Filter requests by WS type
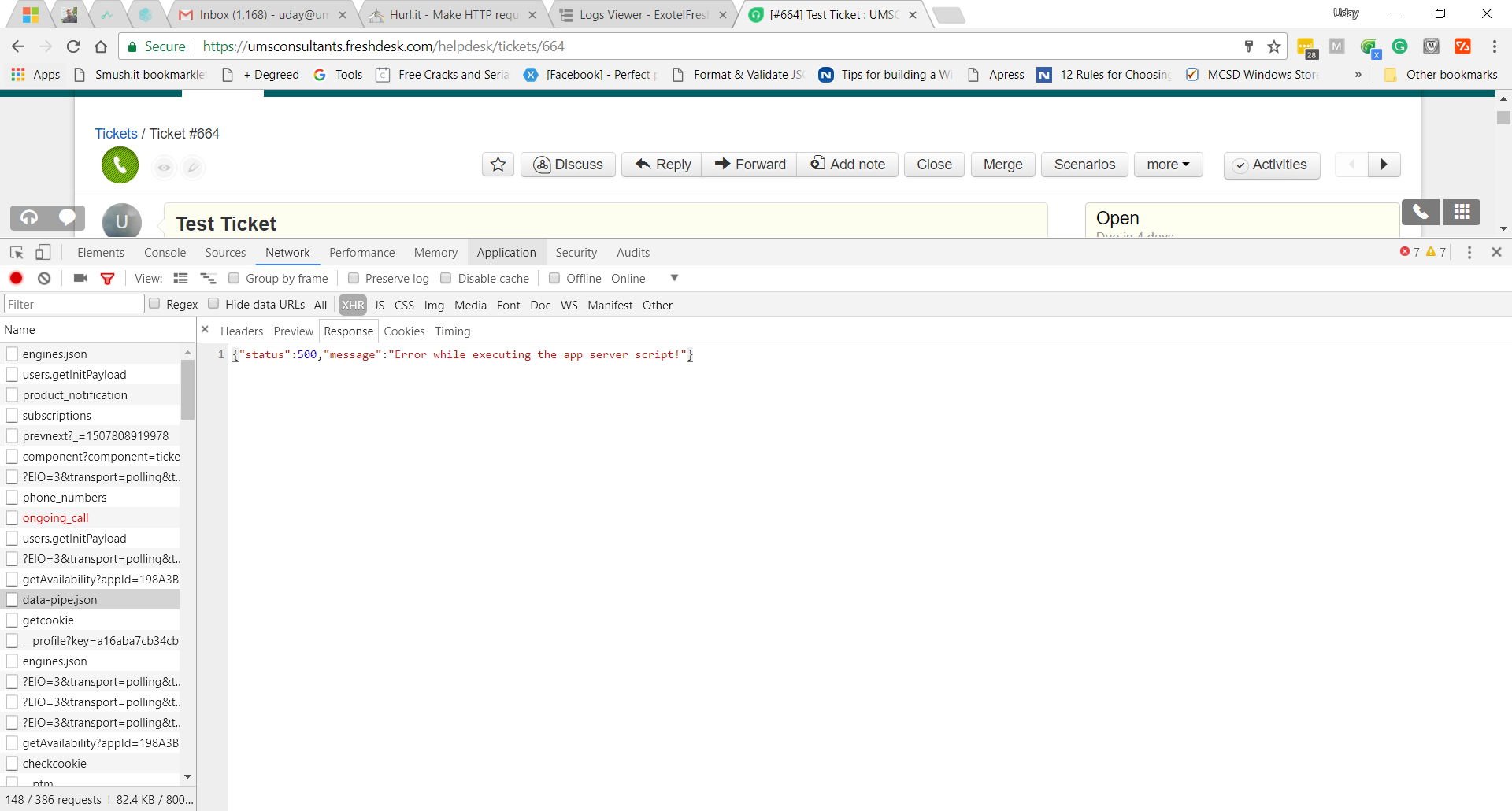Screen dimensions: 1512x811 [569, 305]
